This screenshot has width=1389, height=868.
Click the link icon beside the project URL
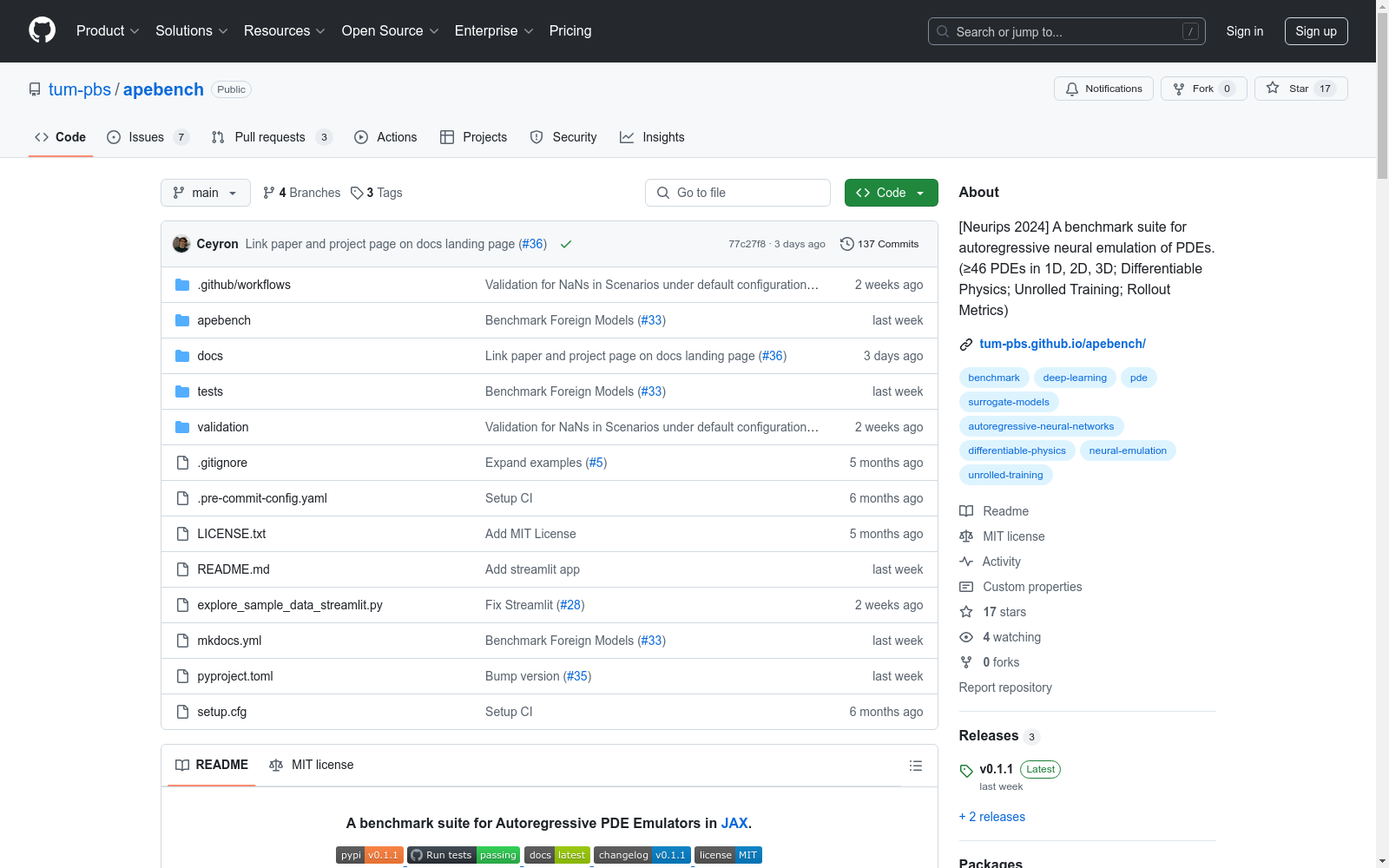(x=966, y=345)
